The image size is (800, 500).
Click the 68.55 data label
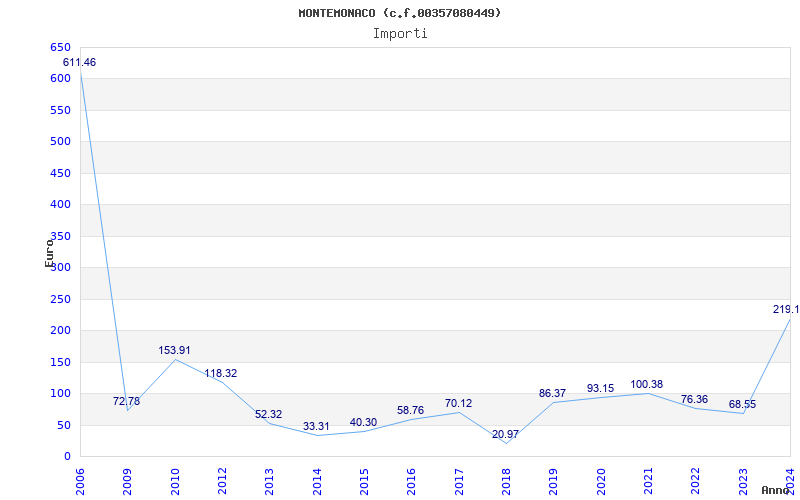[742, 405]
